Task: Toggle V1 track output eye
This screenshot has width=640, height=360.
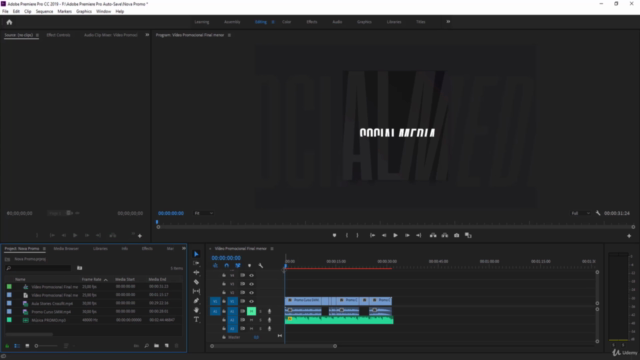Action: click(251, 301)
